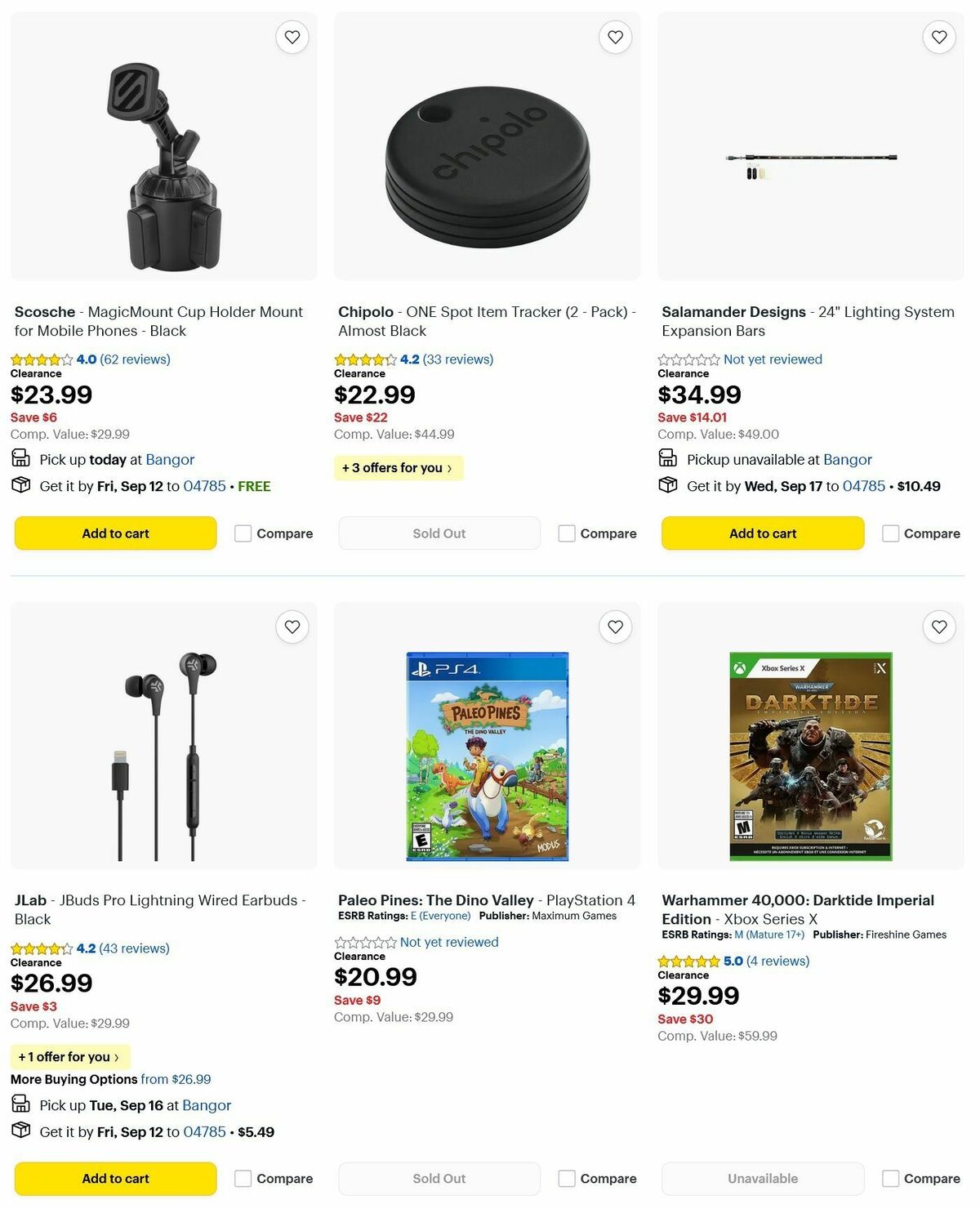The width and height of the screenshot is (980, 1209).
Task: Expand the 3 offers for Chipolo tracker
Action: point(399,467)
